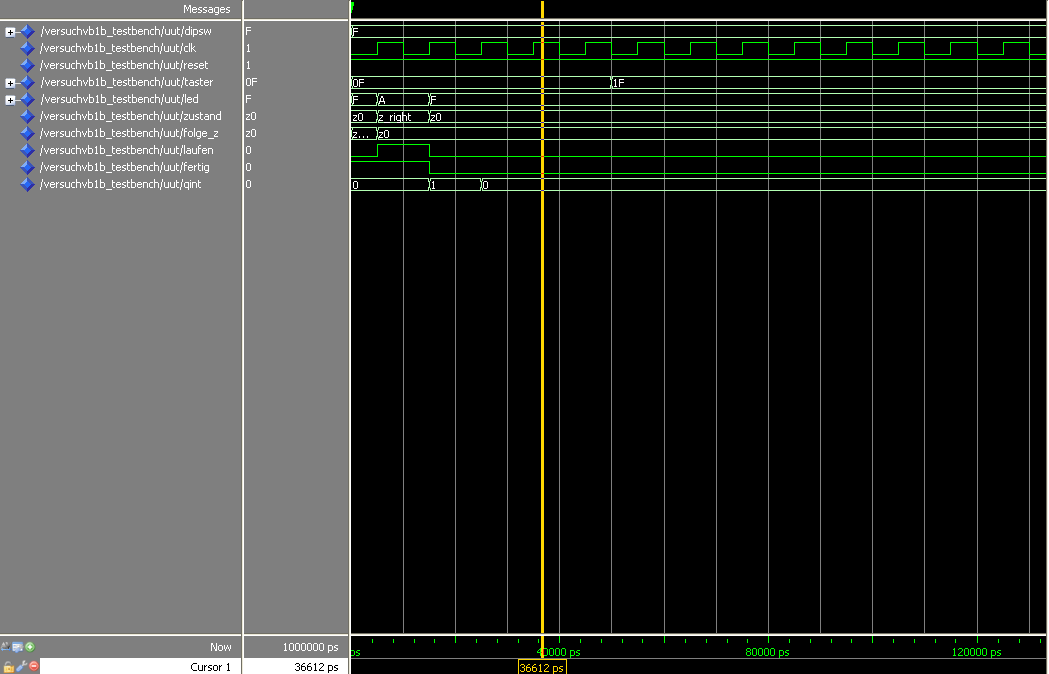Click the '1' value beside reset in value column
The image size is (1049, 674).
pyautogui.click(x=248, y=66)
